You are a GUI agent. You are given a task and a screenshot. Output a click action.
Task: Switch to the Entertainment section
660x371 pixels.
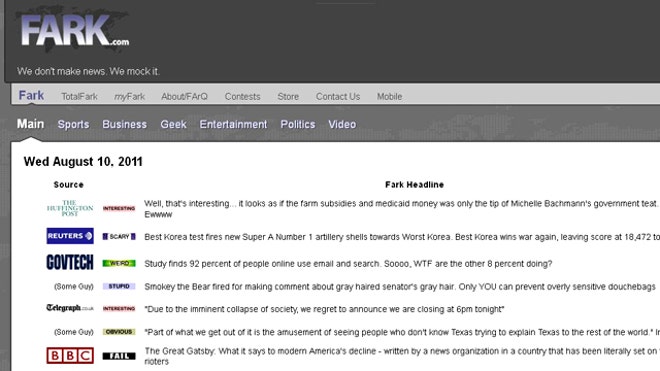[233, 124]
